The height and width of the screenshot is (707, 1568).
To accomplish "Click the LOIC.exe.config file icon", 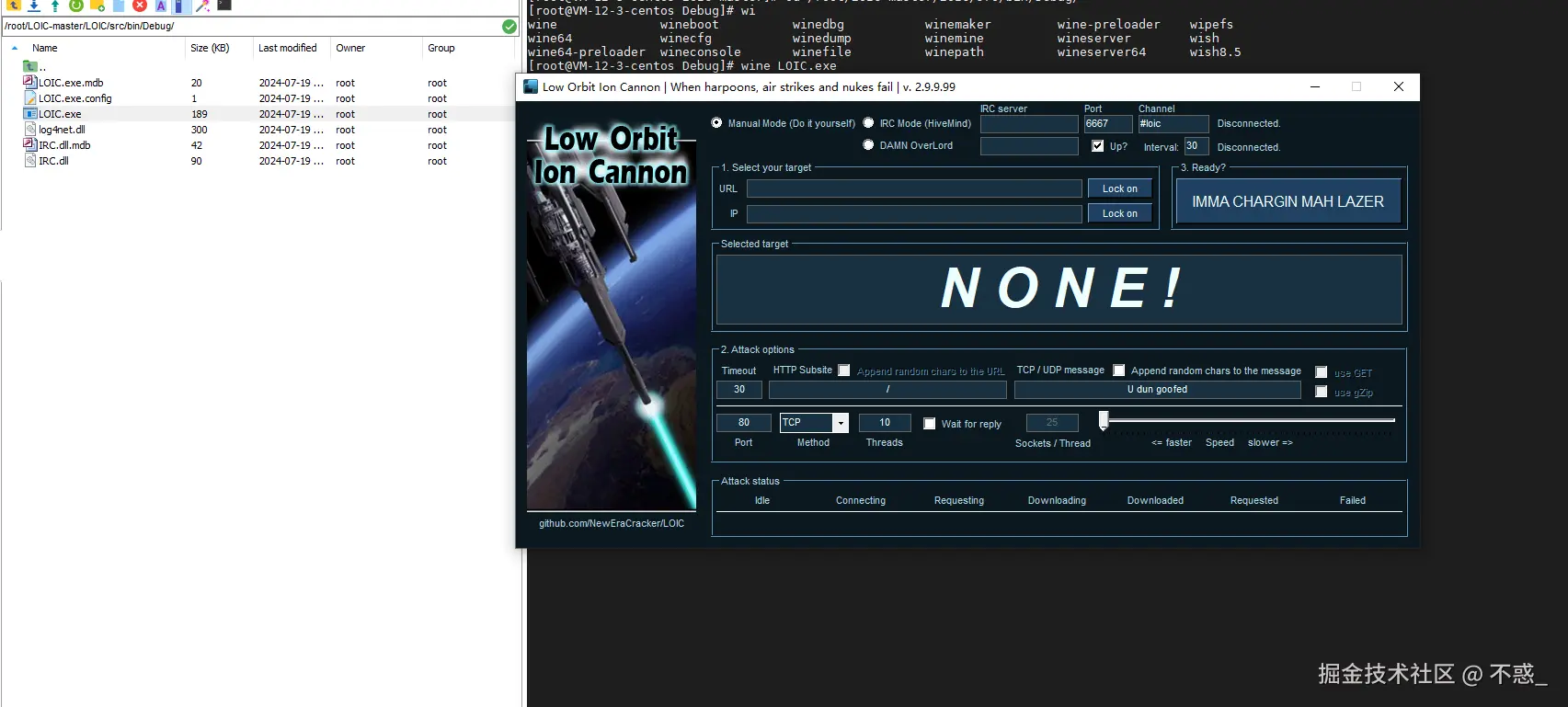I will pos(30,97).
